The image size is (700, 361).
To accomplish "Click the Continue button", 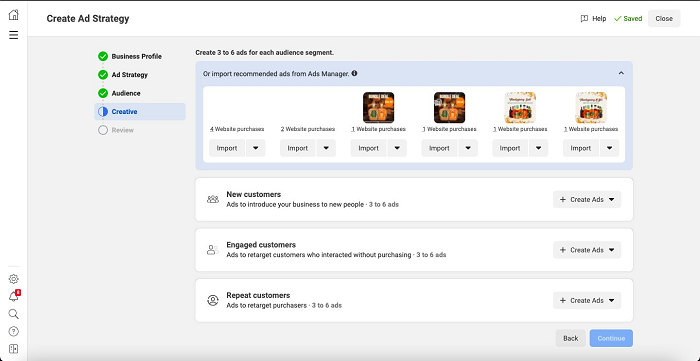I will [611, 338].
